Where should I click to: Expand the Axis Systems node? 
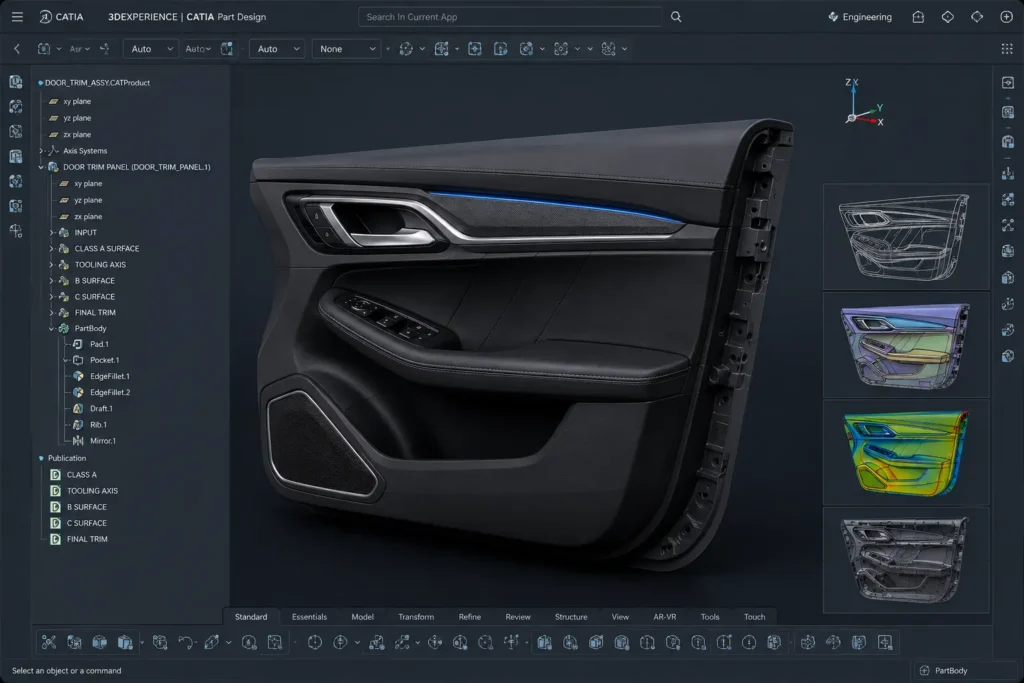tap(42, 151)
